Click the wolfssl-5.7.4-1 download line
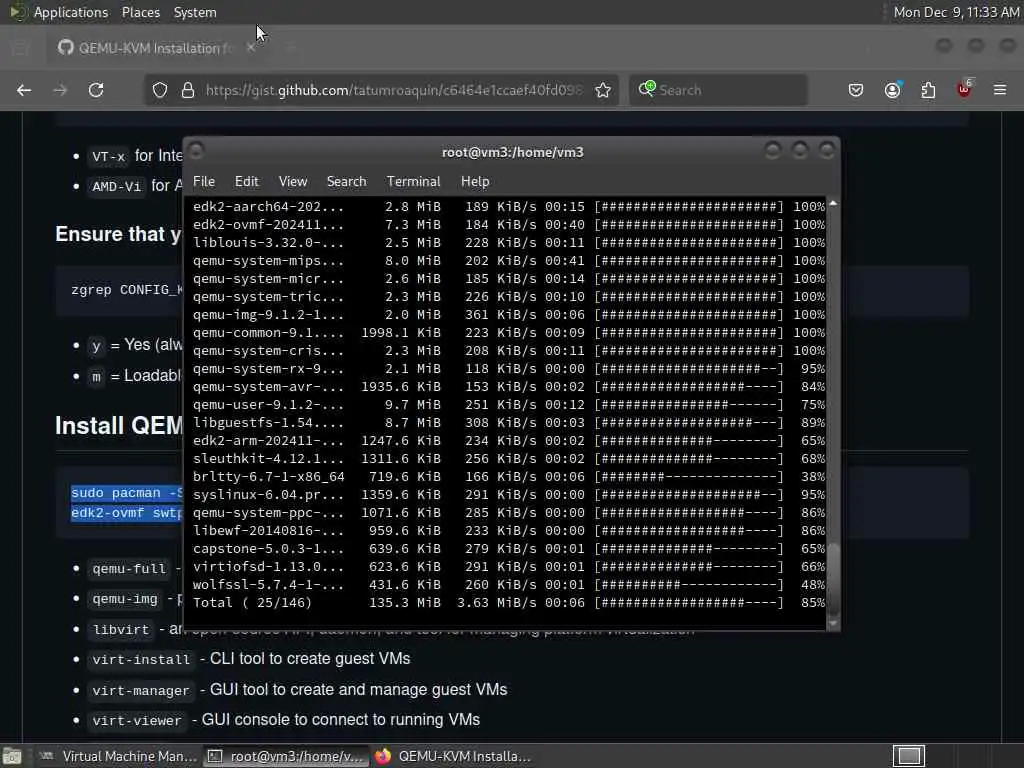The height and width of the screenshot is (768, 1024). (x=508, y=584)
